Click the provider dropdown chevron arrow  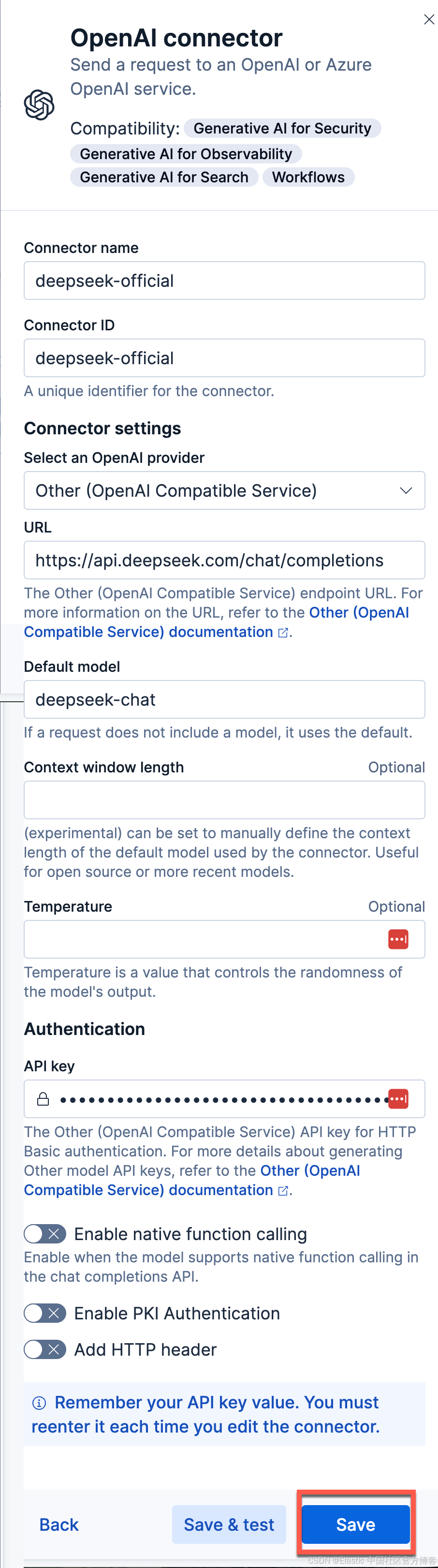pos(406,490)
